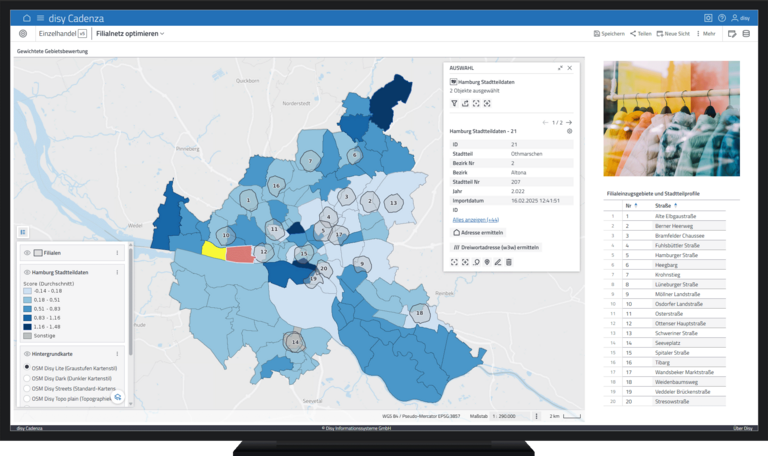This screenshot has width=768, height=456.
Task: Click the pencil edit icon in Auswahl
Action: pos(498,262)
